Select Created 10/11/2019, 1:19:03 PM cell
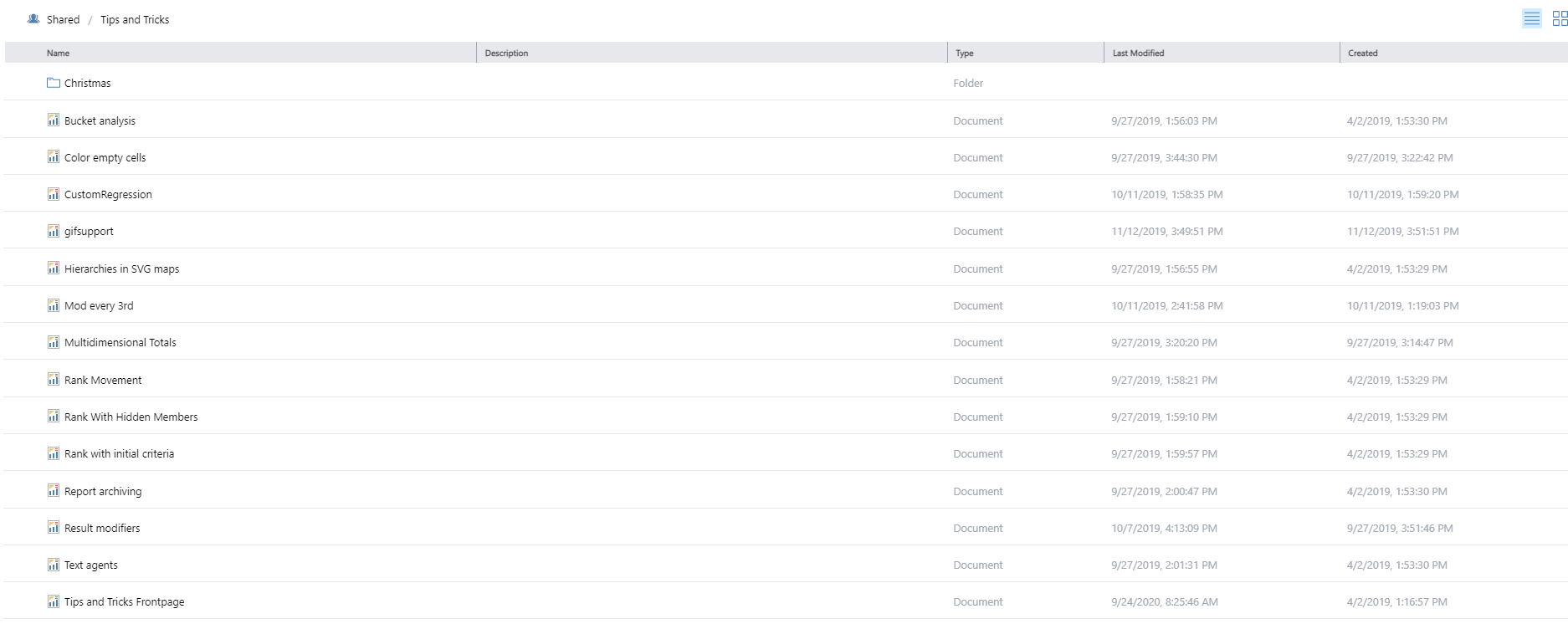This screenshot has height=624, width=1568. (x=1403, y=305)
